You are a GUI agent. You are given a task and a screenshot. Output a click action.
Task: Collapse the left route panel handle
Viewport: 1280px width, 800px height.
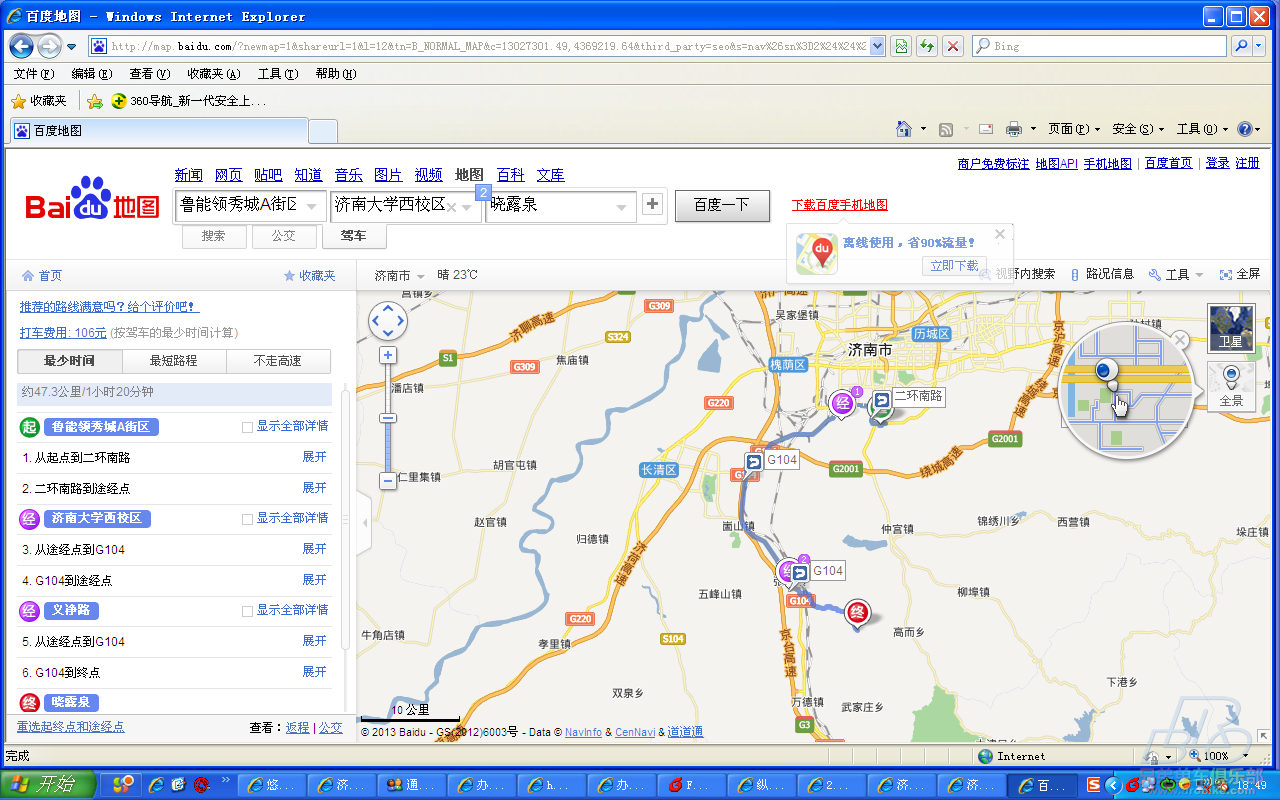click(364, 523)
